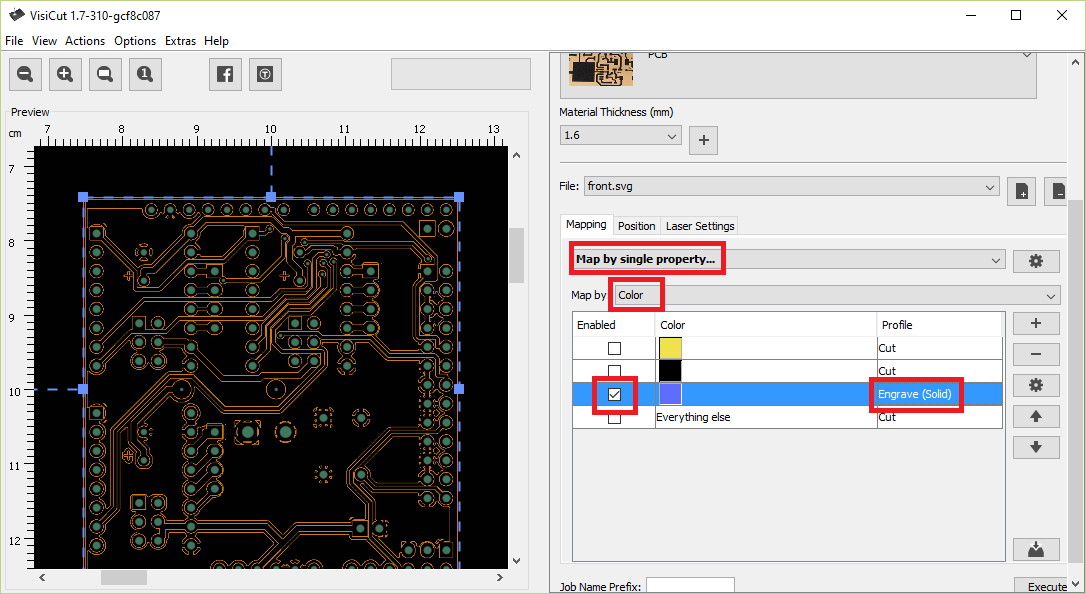Click the Enabled column header
The width and height of the screenshot is (1086, 594).
[x=614, y=325]
